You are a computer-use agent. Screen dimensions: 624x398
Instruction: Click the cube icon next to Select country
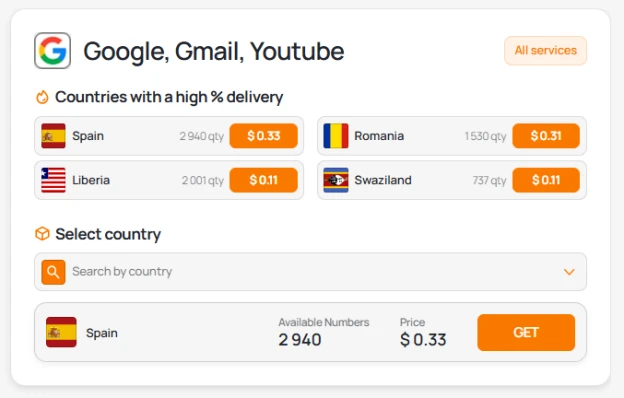point(42,234)
